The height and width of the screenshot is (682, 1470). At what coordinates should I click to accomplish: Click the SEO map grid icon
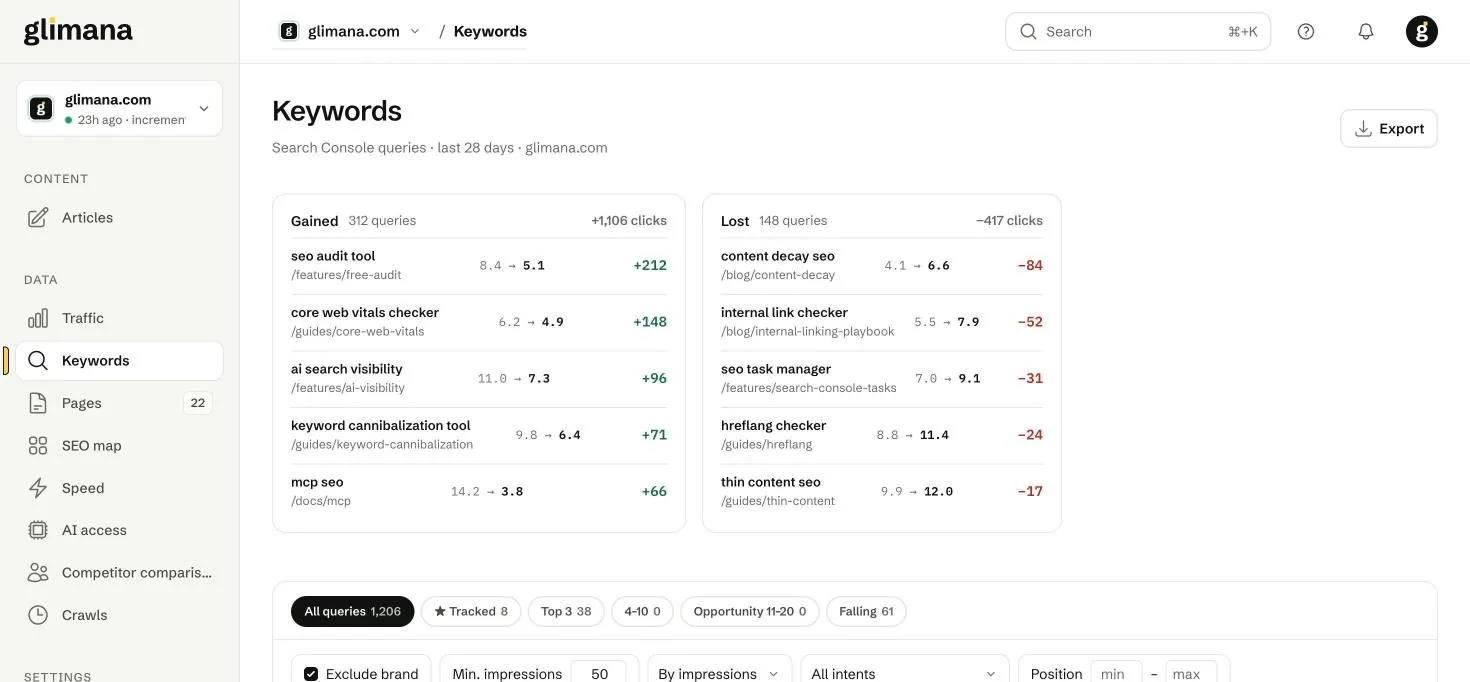(x=38, y=445)
